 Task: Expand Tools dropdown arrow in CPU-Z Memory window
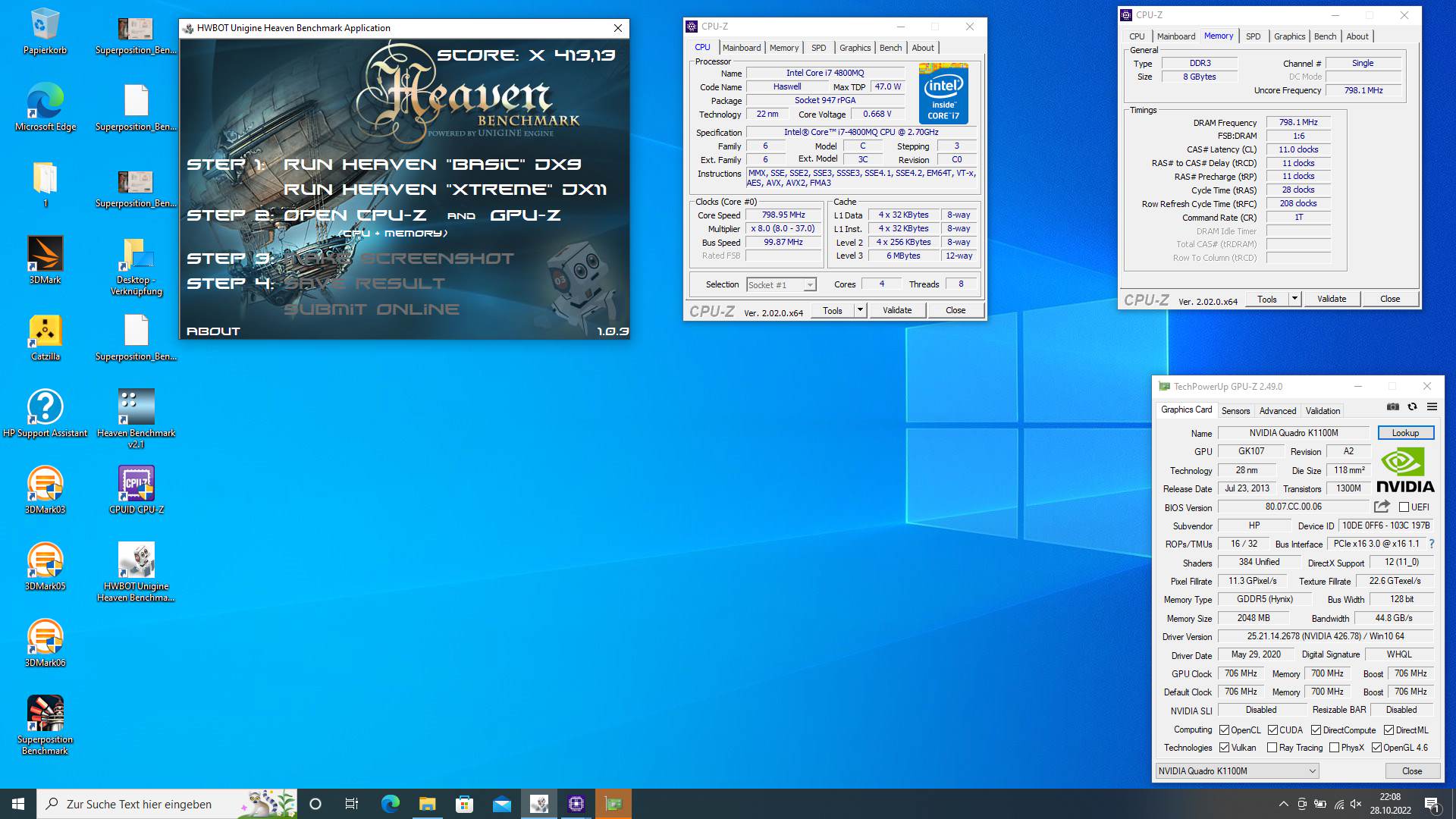pos(1294,299)
